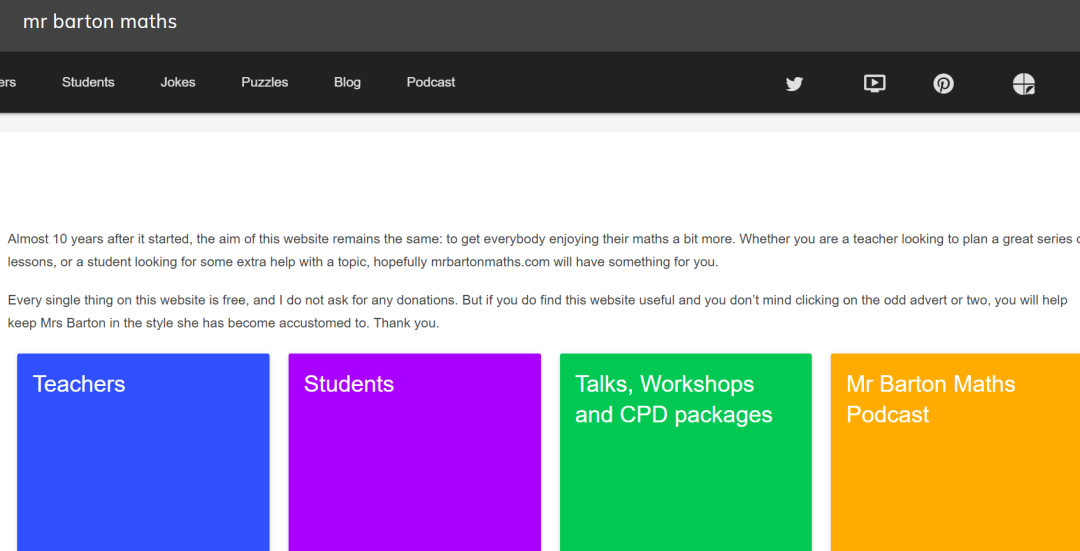Click the 'Students' heading in purple tile
This screenshot has height=551, width=1080.
click(349, 384)
